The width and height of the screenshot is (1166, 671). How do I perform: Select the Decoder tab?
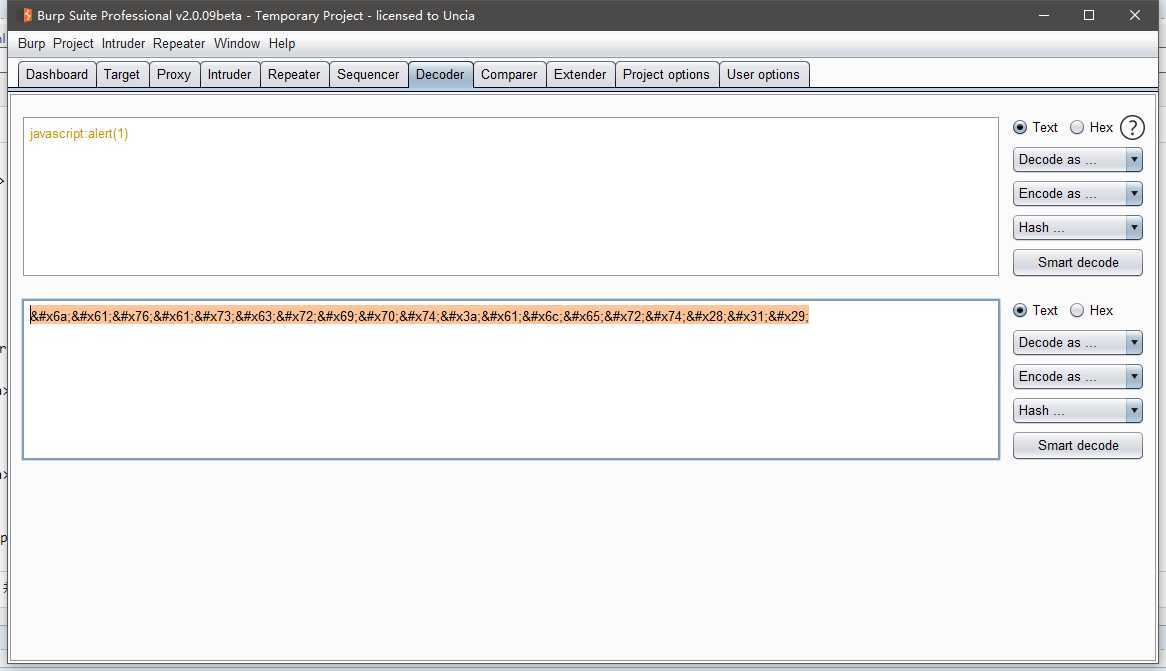(440, 74)
